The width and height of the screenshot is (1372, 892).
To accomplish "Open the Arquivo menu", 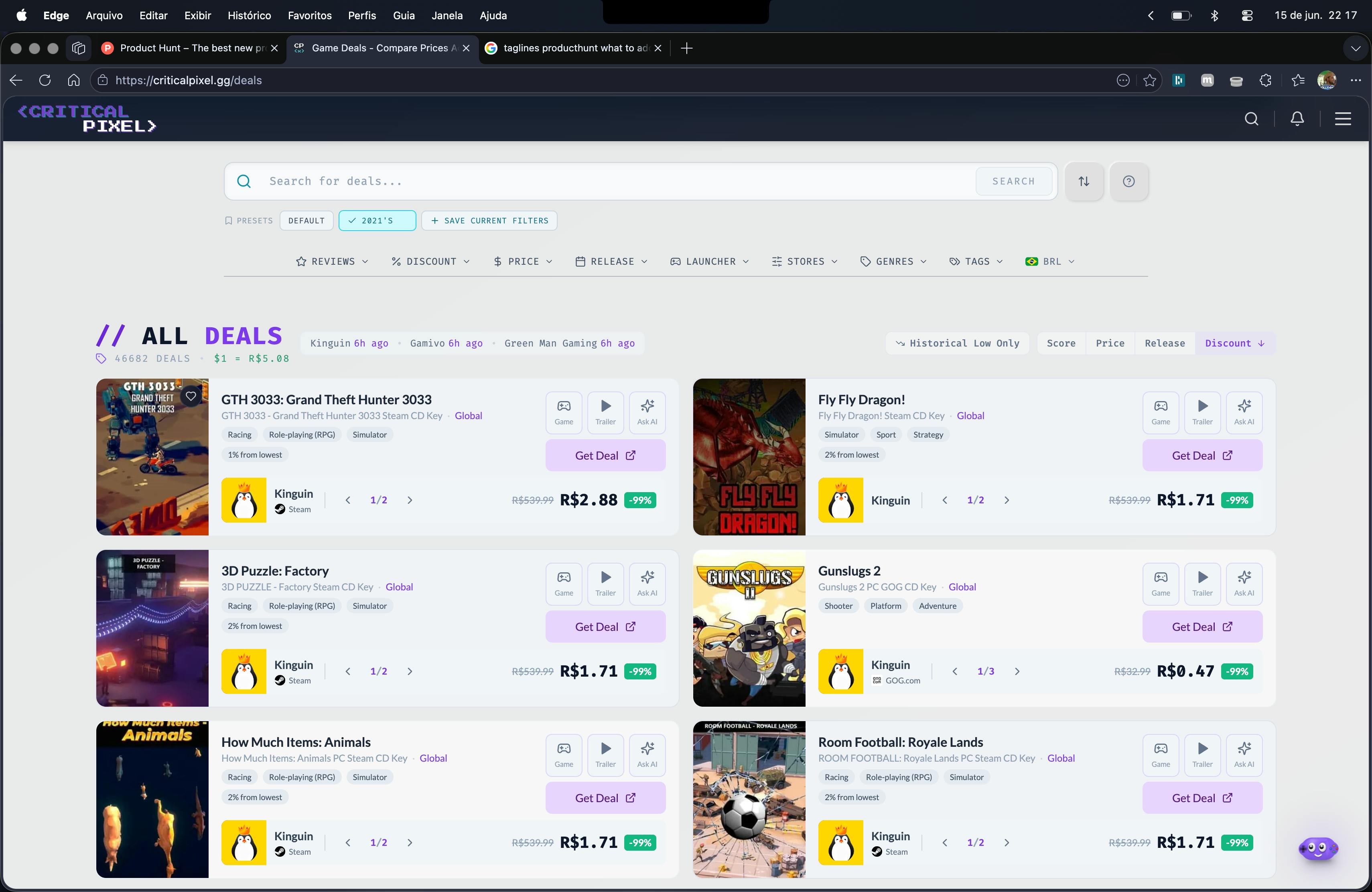I will (104, 16).
